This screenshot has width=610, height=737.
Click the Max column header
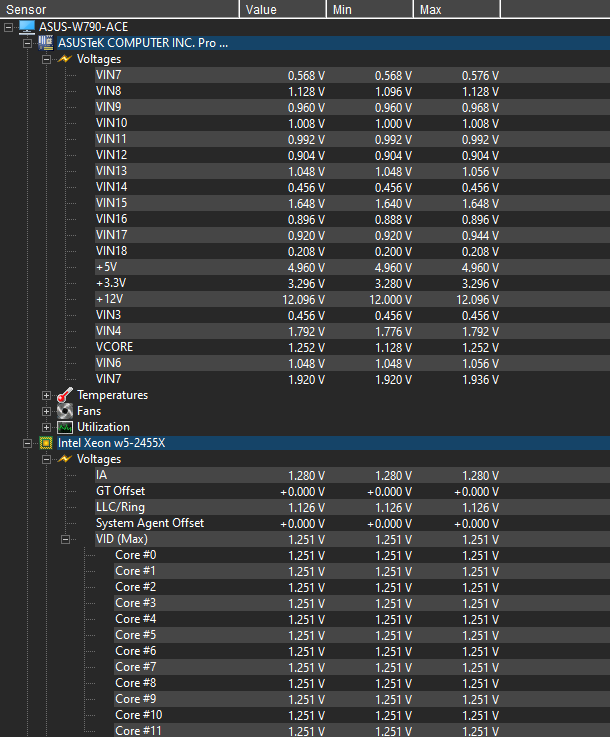456,9
